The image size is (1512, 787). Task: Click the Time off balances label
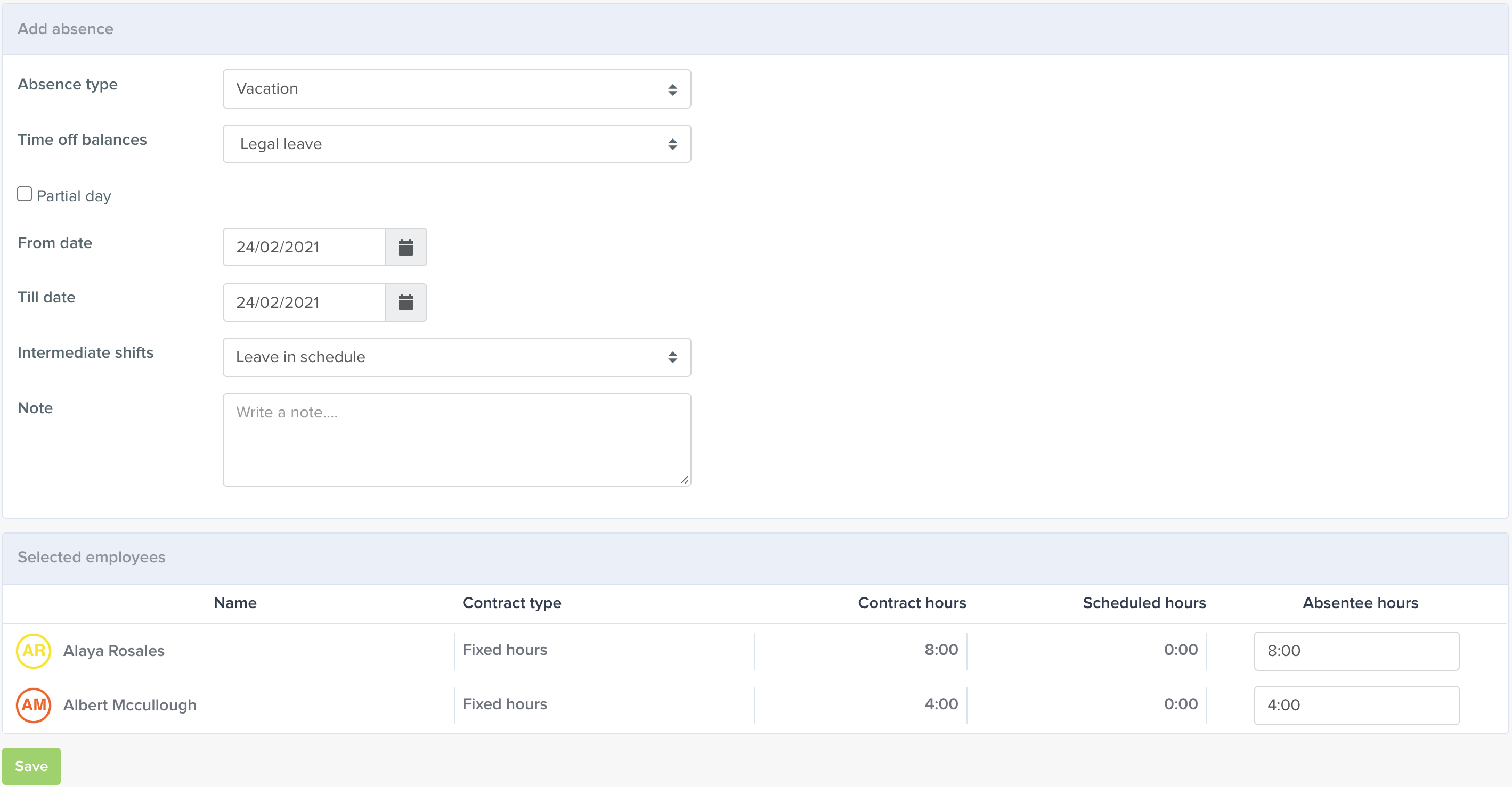[x=82, y=140]
